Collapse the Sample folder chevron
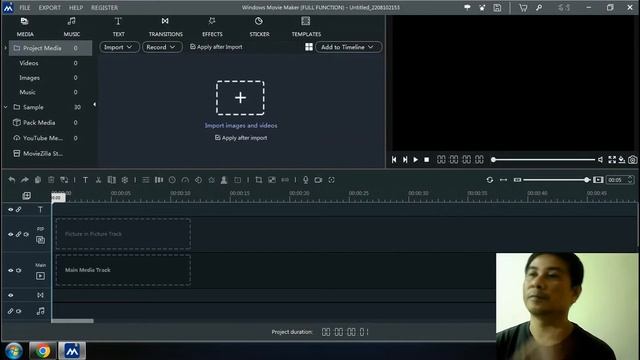 click(x=5, y=107)
